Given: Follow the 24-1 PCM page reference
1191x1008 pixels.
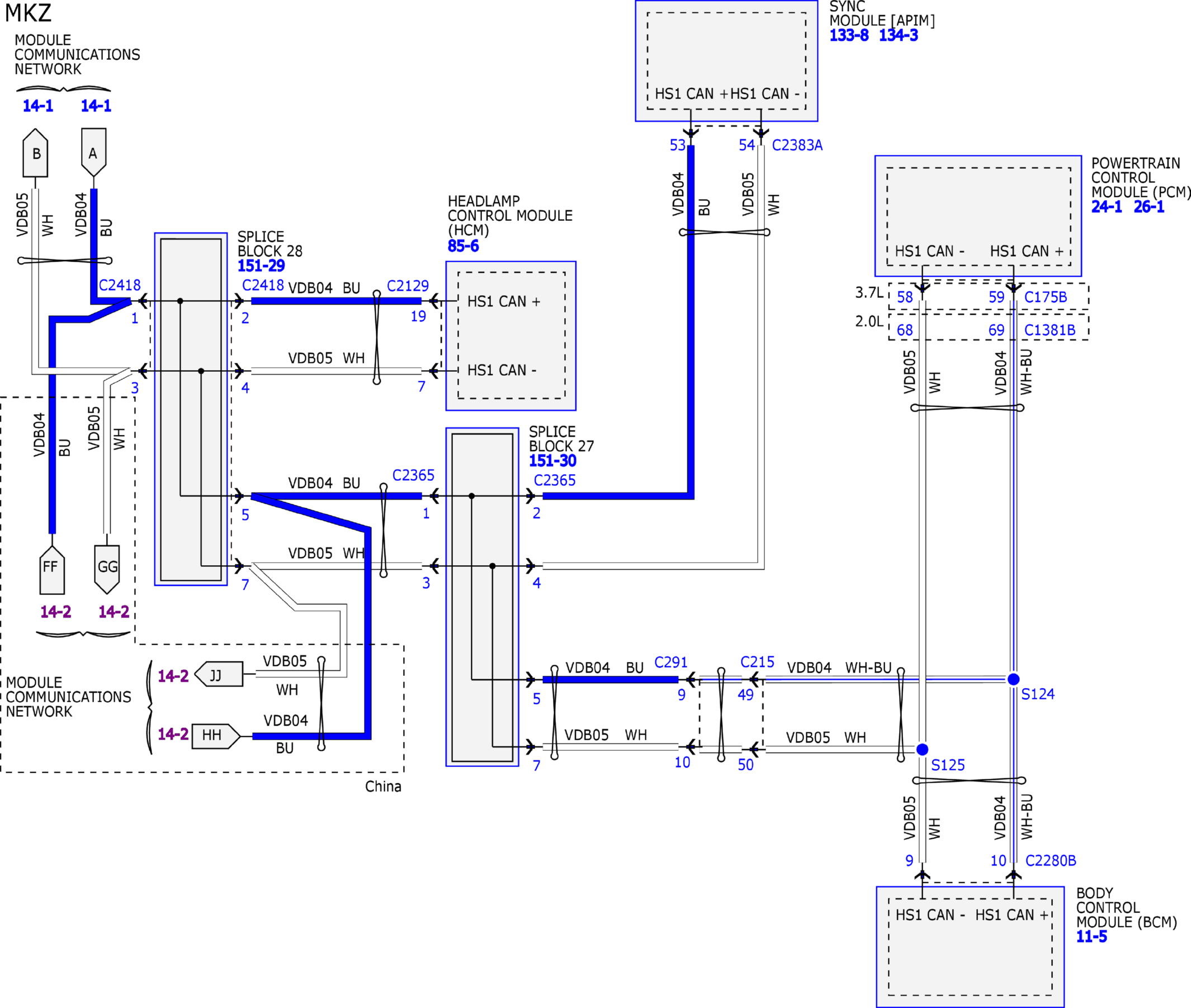Looking at the screenshot, I should 1107,207.
